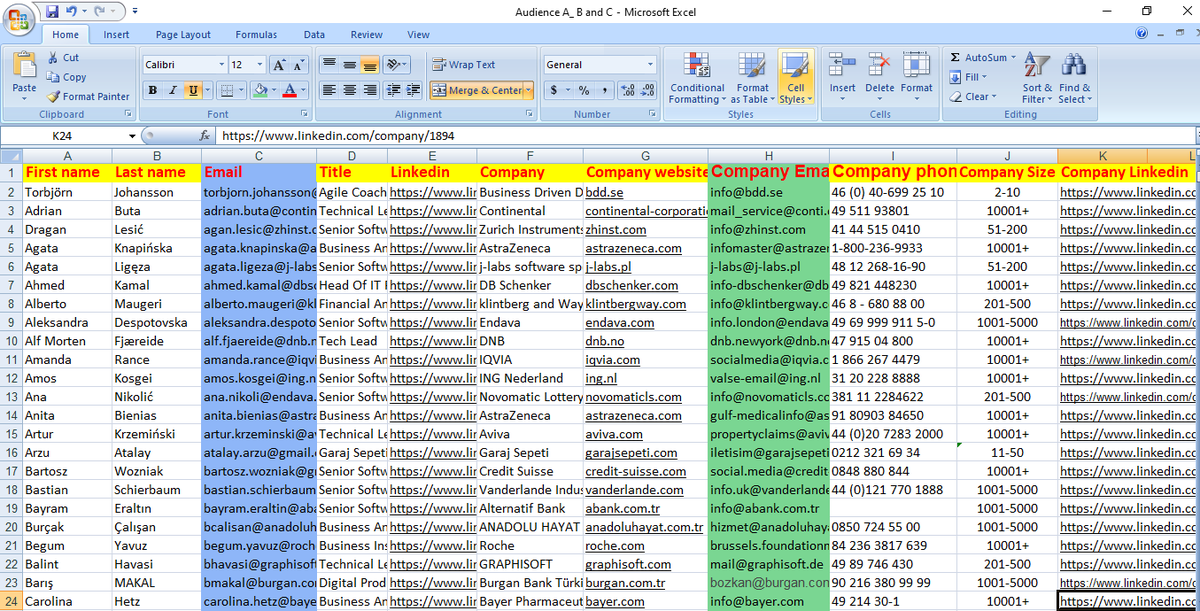Viewport: 1200px width, 611px height.
Task: Toggle Align Text Left
Action: 329,90
